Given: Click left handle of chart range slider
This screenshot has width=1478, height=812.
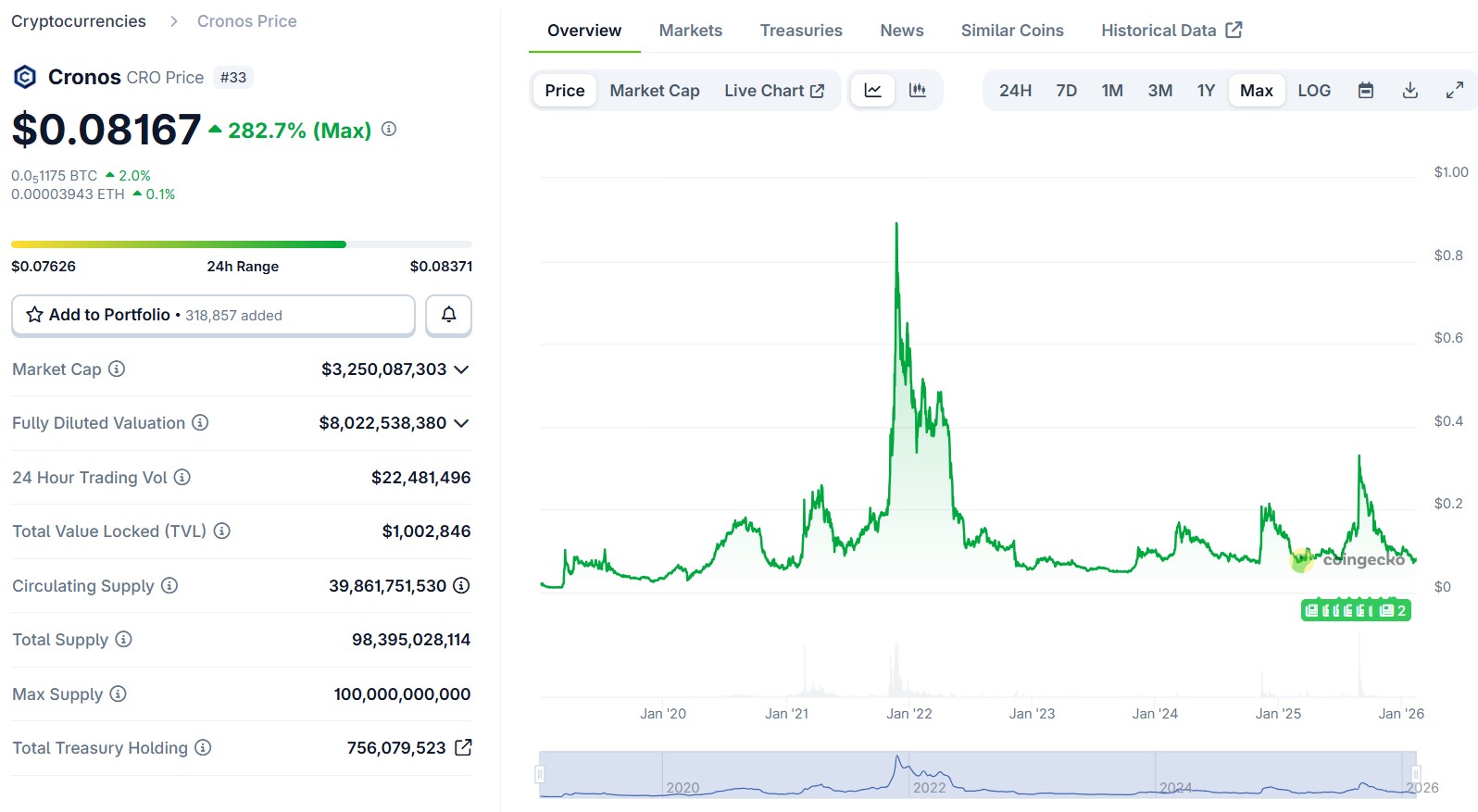Looking at the screenshot, I should click(x=540, y=774).
